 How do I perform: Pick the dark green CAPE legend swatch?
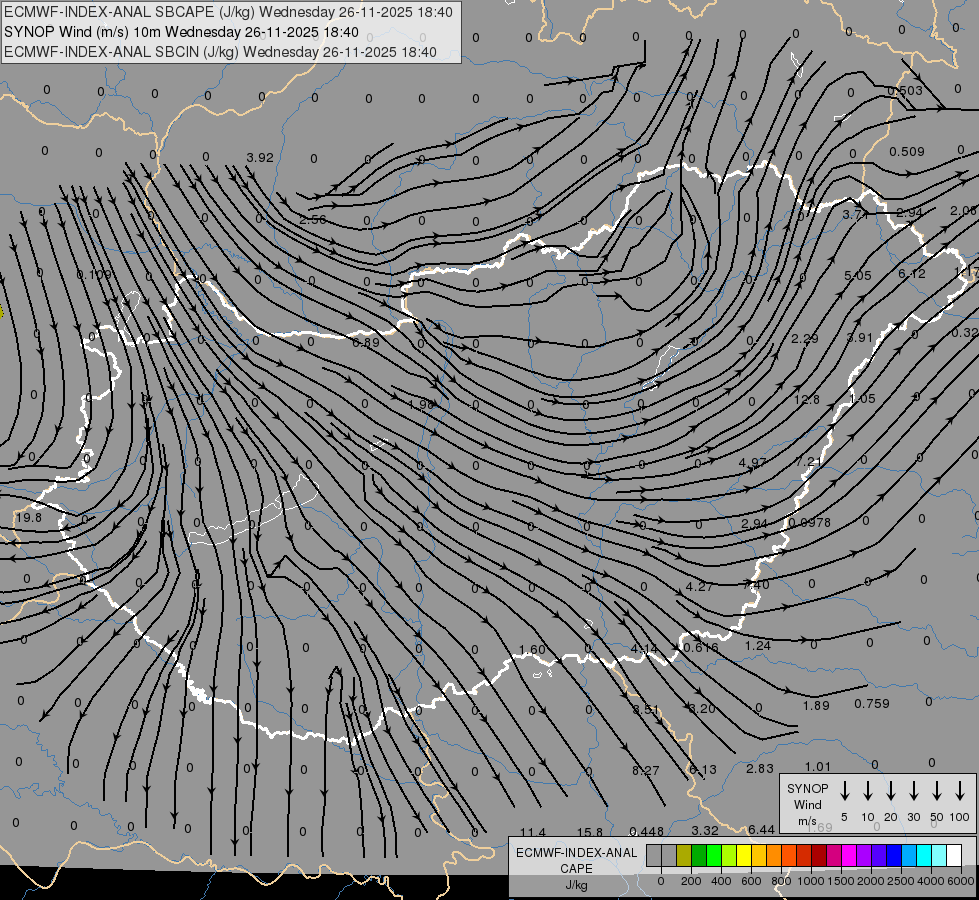[x=699, y=856]
